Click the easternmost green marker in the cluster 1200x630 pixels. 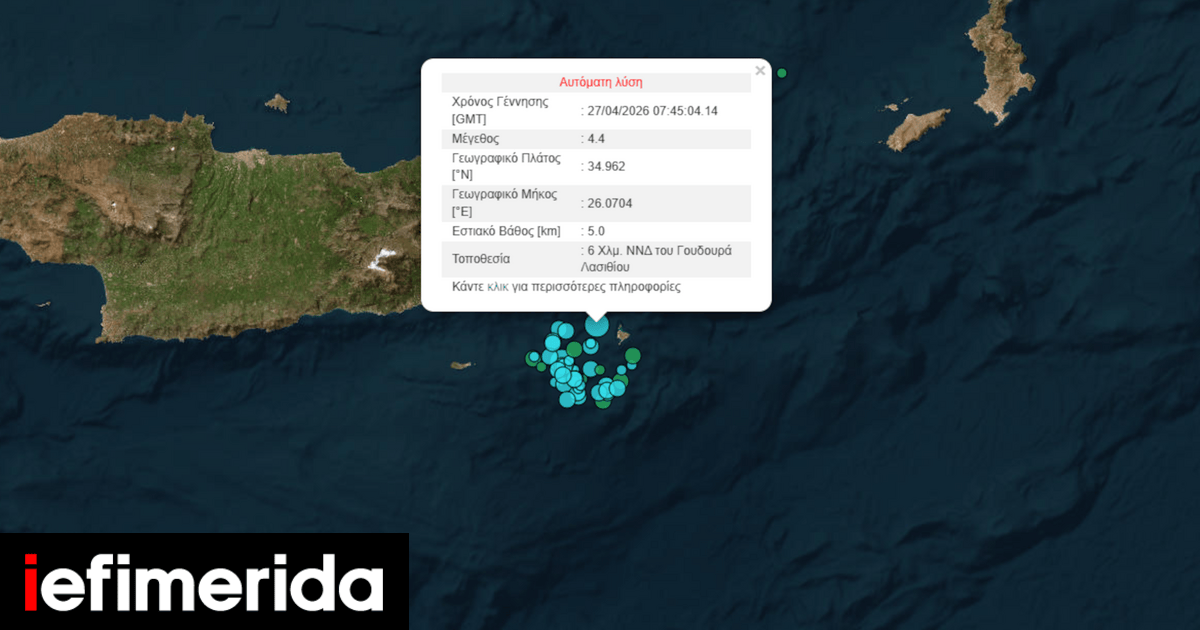pyautogui.click(x=632, y=355)
